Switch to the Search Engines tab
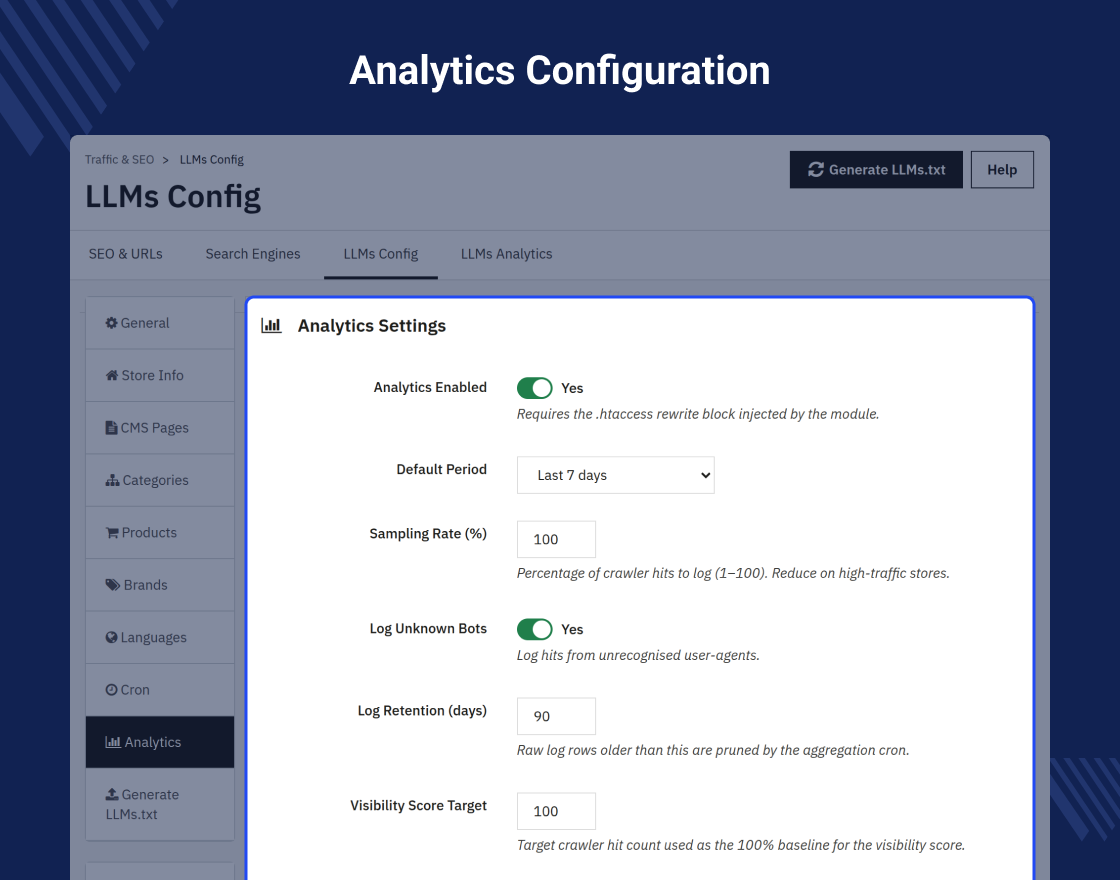 coord(253,254)
